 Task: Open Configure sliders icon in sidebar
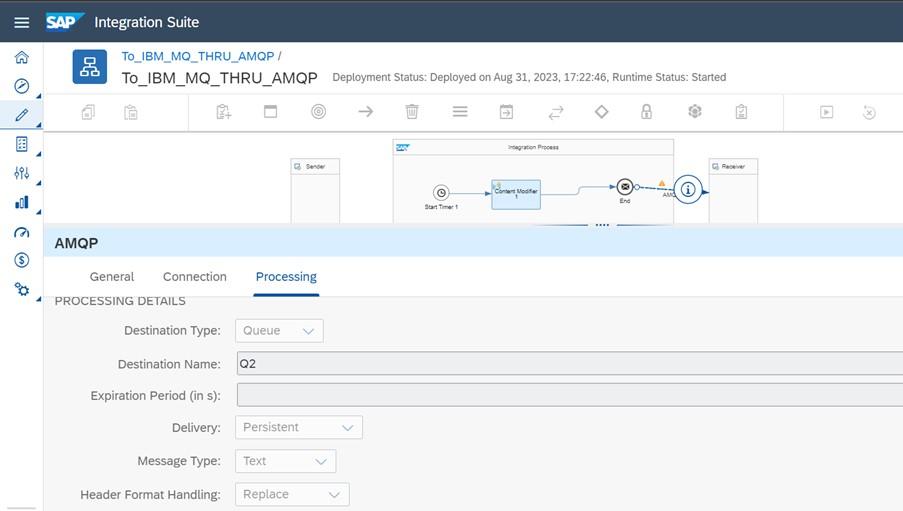click(x=21, y=173)
